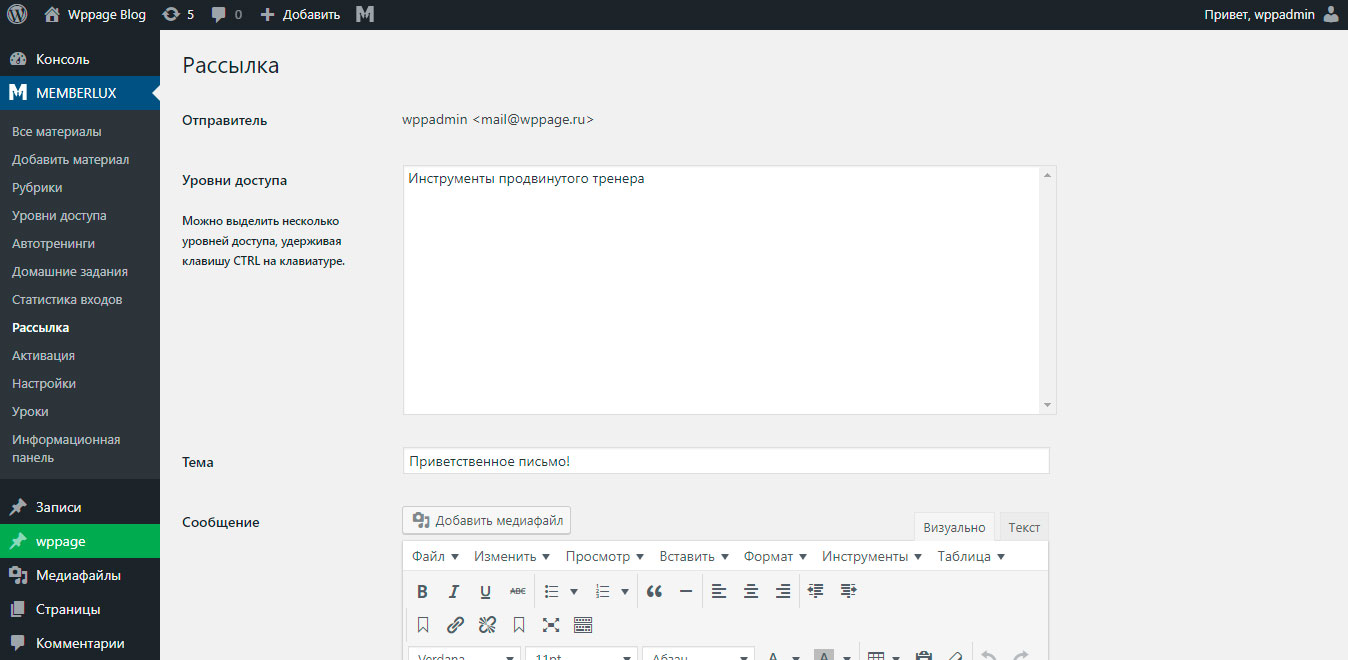Apply blockquote formatting
Screen dimensions: 1348x660
[x=654, y=591]
